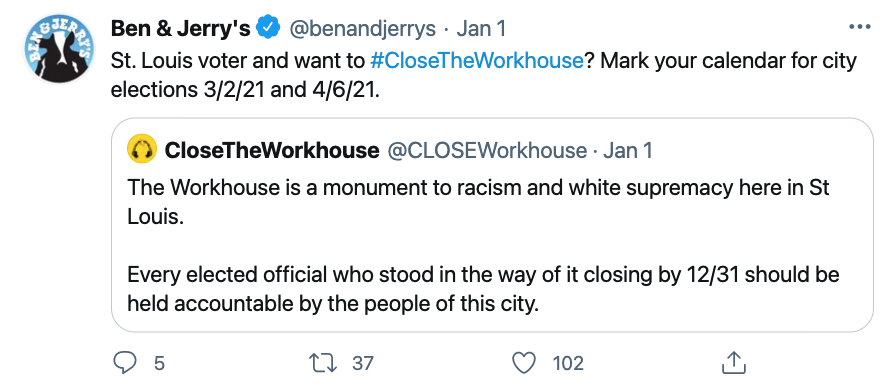Screen dimensions: 895x390
Task: Open the three-dot more options menu
Action: tap(860, 27)
